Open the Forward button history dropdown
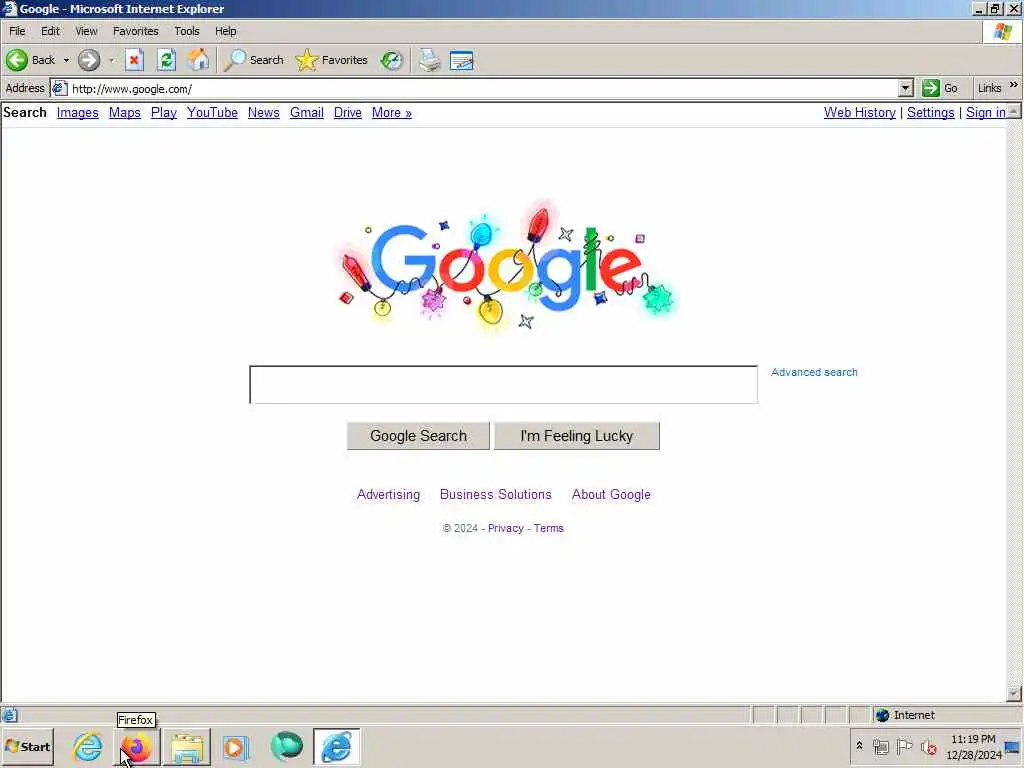The image size is (1024, 768). click(x=111, y=60)
